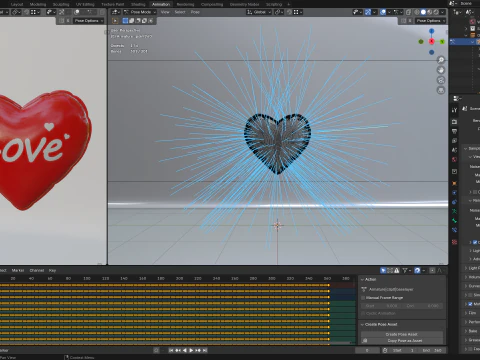Switch to the Layout workspace tab
Image resolution: width=480 pixels, height=360 pixels.
(17, 4)
